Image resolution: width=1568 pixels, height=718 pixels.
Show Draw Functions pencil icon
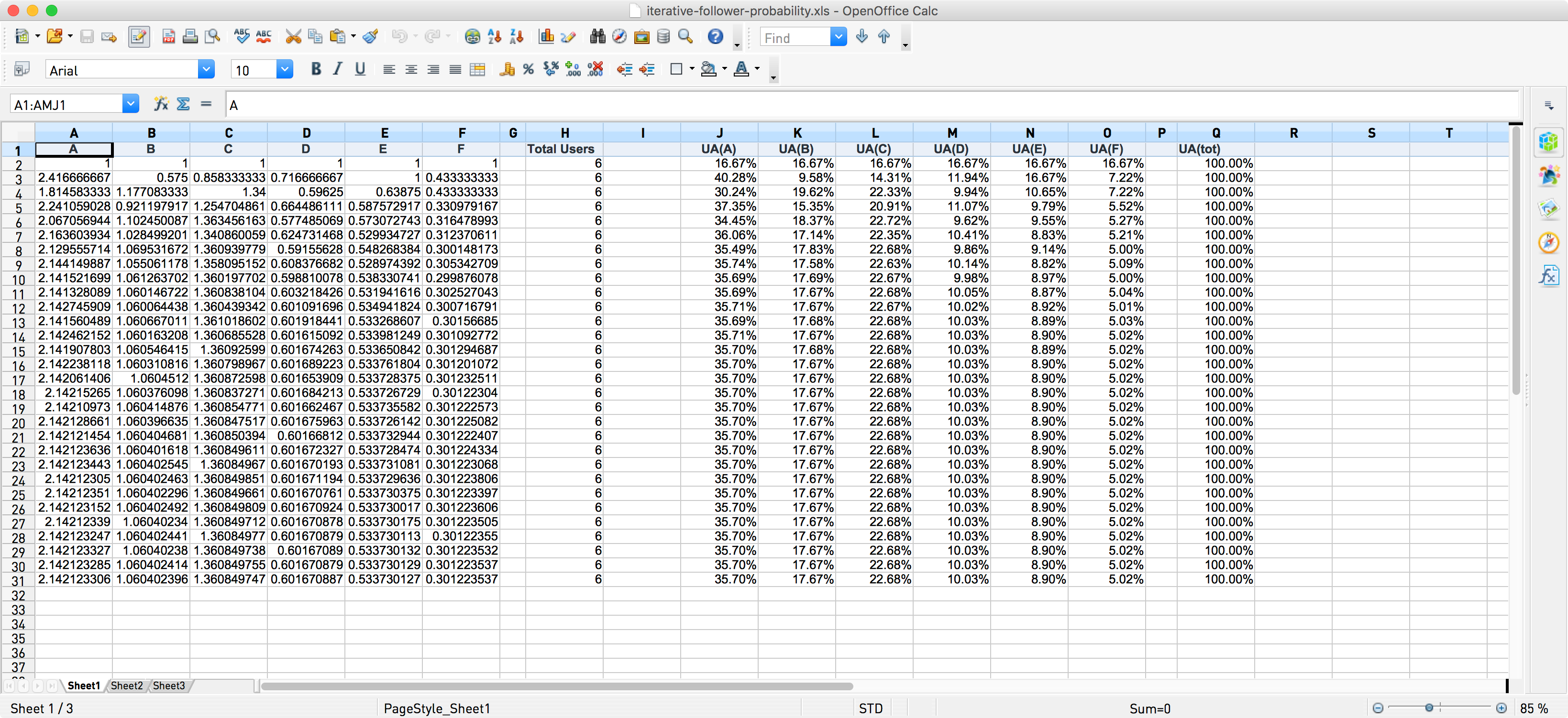coord(568,37)
